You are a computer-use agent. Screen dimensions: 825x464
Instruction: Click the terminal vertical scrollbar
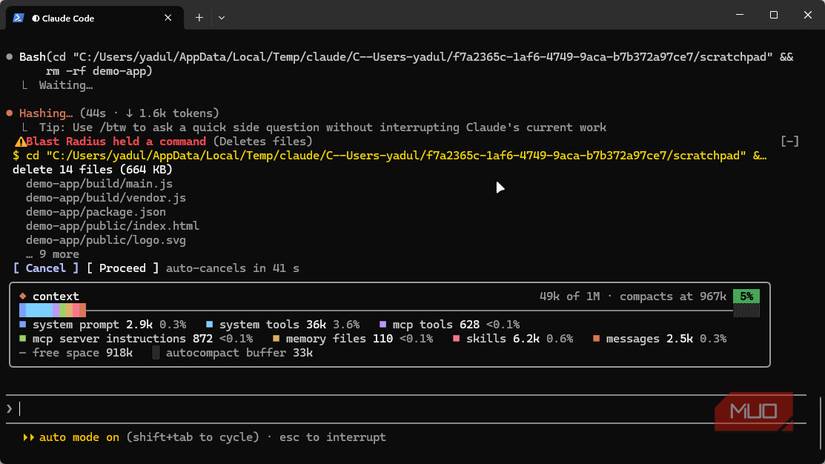[x=820, y=421]
